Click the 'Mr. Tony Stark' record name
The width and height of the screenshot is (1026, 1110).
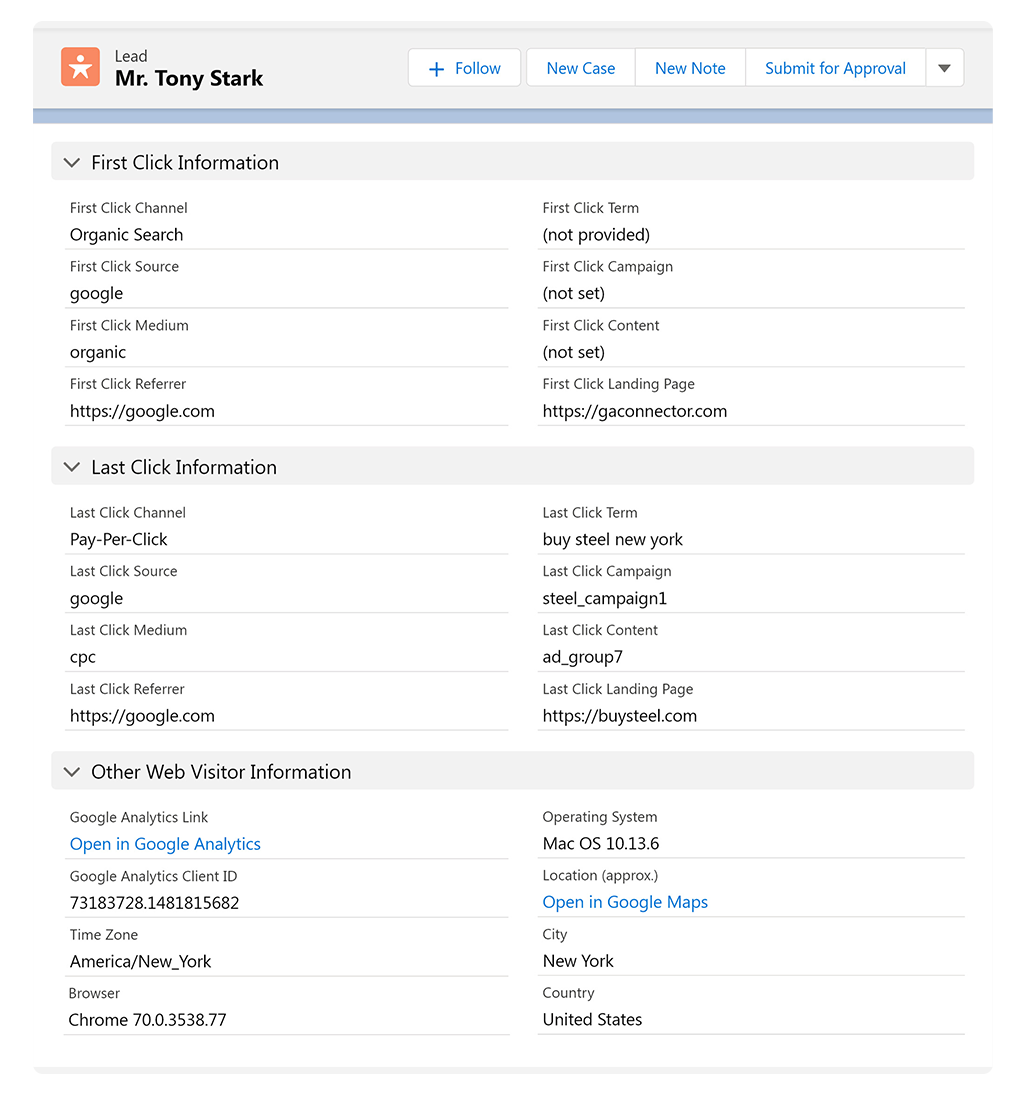point(188,79)
